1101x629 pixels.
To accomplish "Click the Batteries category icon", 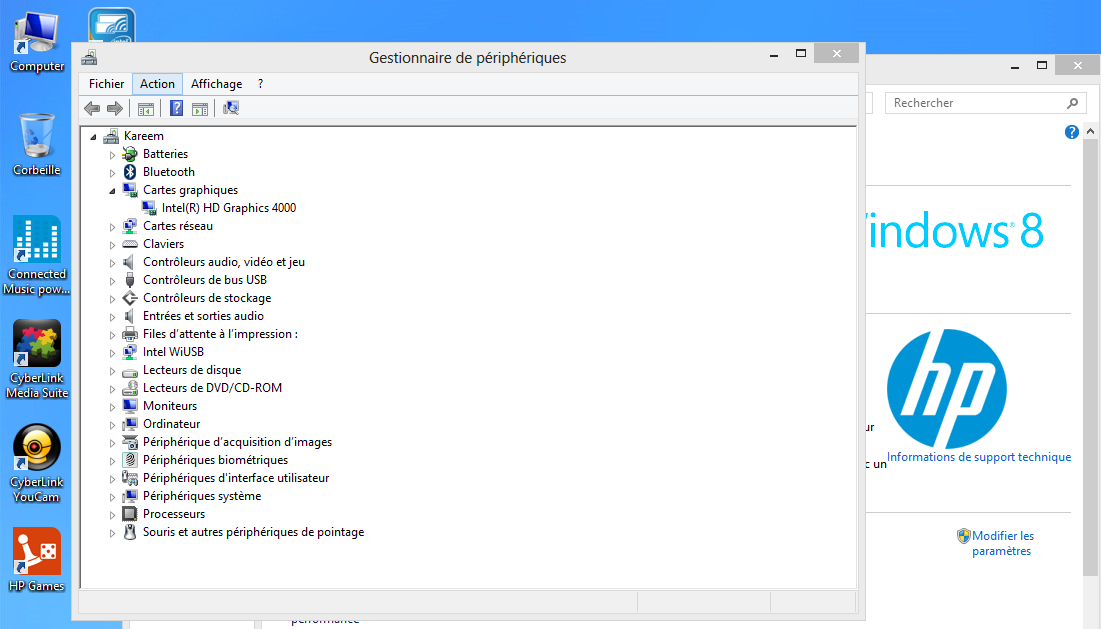I will click(x=130, y=154).
